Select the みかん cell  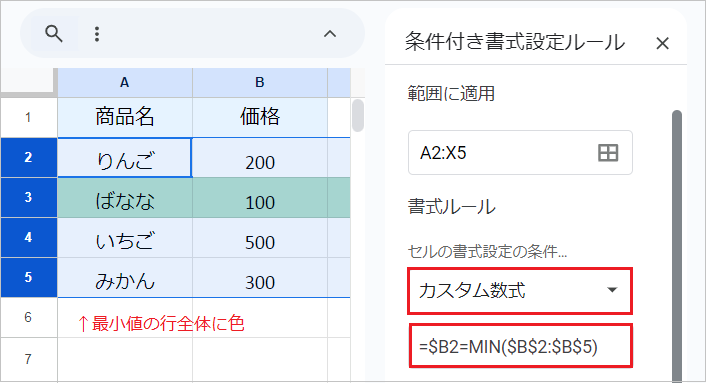[x=125, y=277]
